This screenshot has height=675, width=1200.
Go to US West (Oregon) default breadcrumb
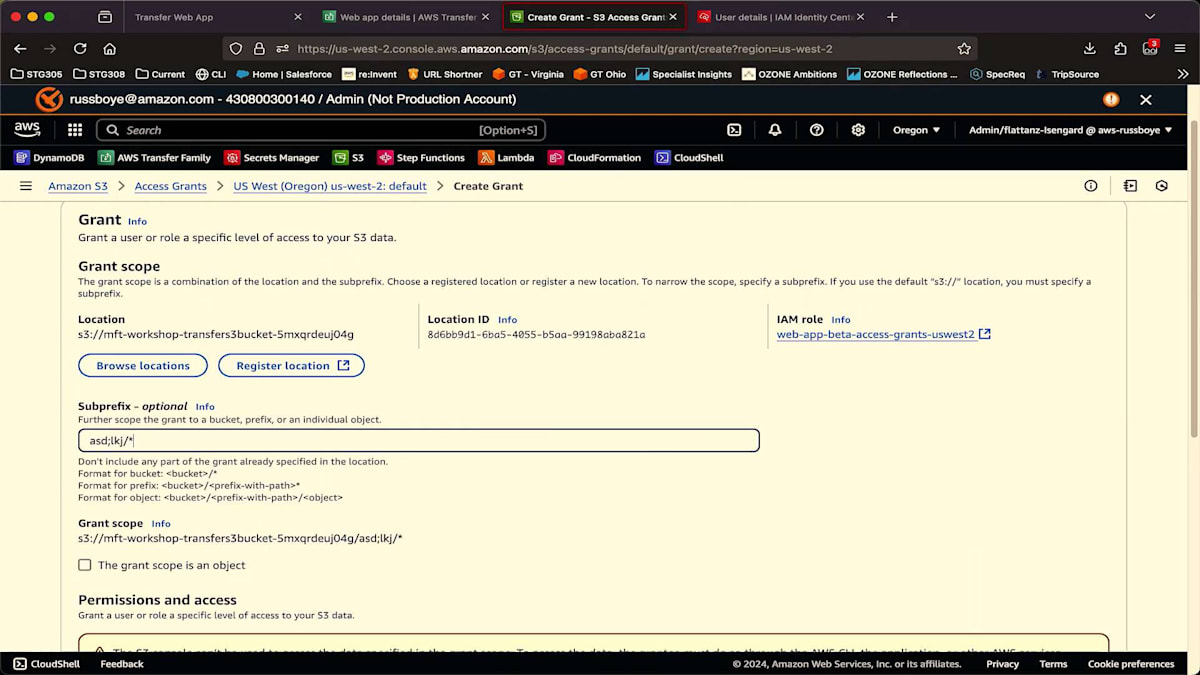point(330,186)
